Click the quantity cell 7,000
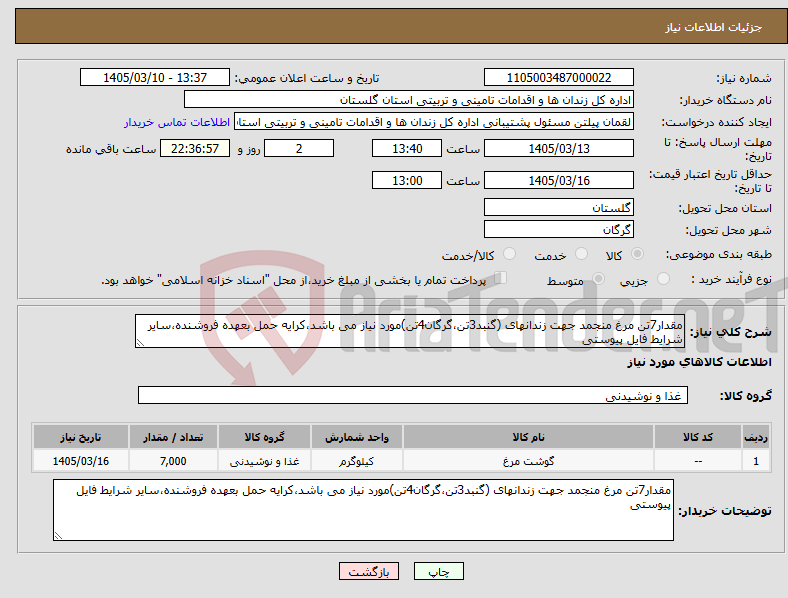 click(173, 461)
